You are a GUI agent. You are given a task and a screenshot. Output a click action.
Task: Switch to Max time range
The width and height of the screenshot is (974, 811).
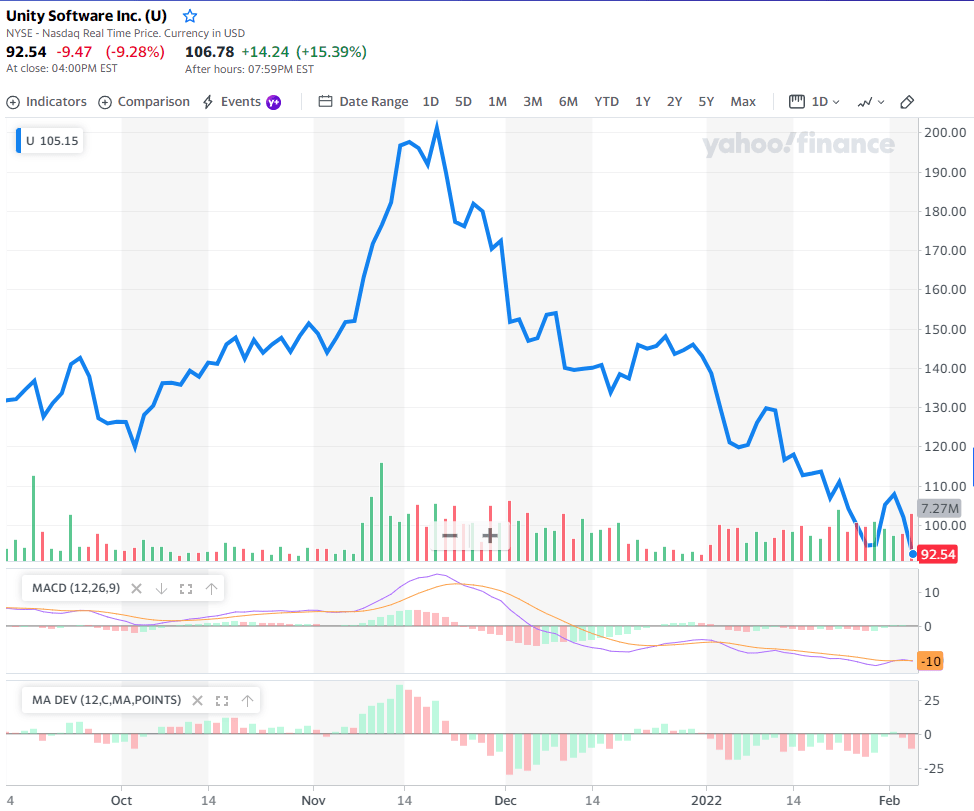(743, 102)
